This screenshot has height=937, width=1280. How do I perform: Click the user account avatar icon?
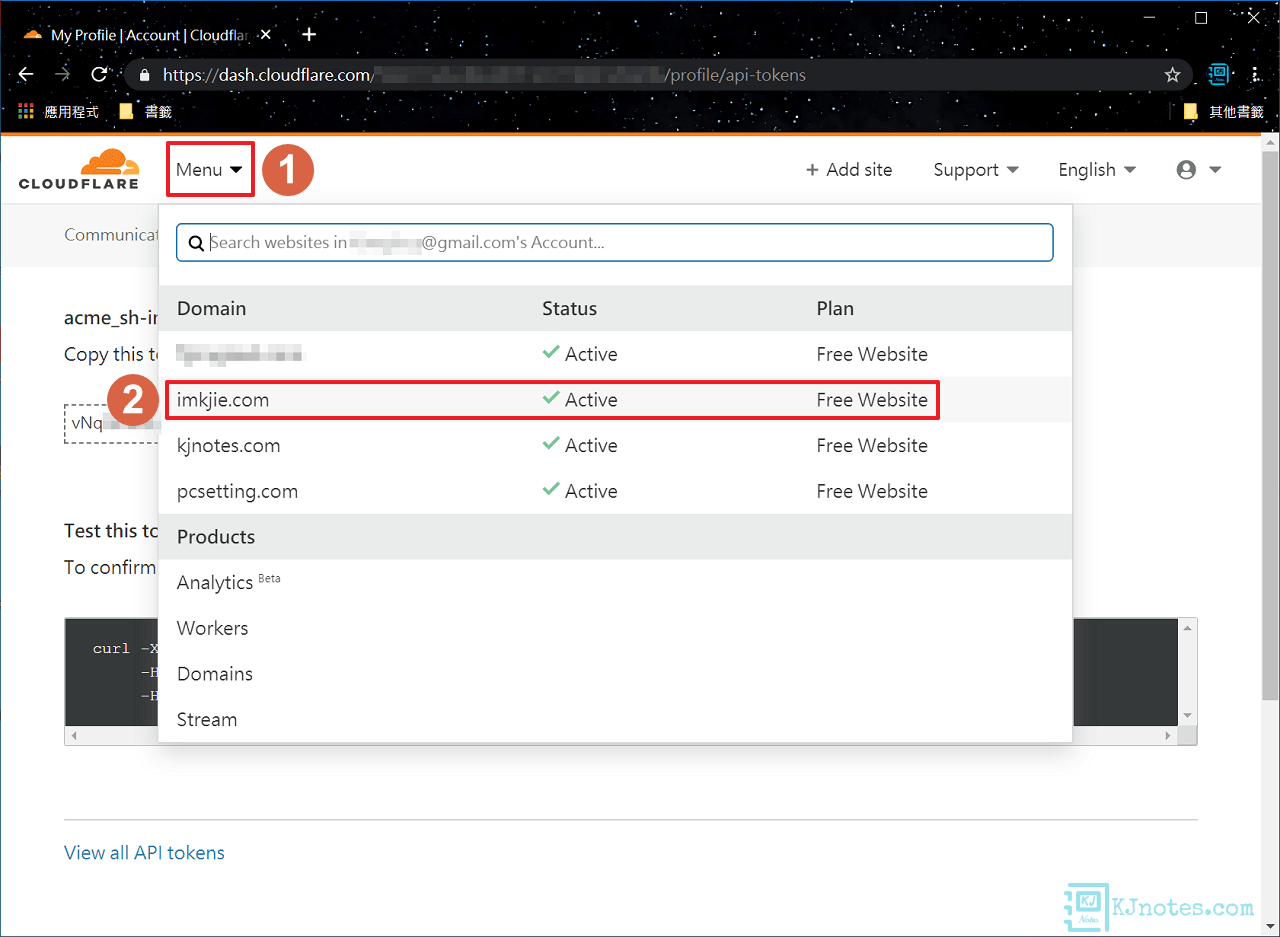tap(1186, 170)
